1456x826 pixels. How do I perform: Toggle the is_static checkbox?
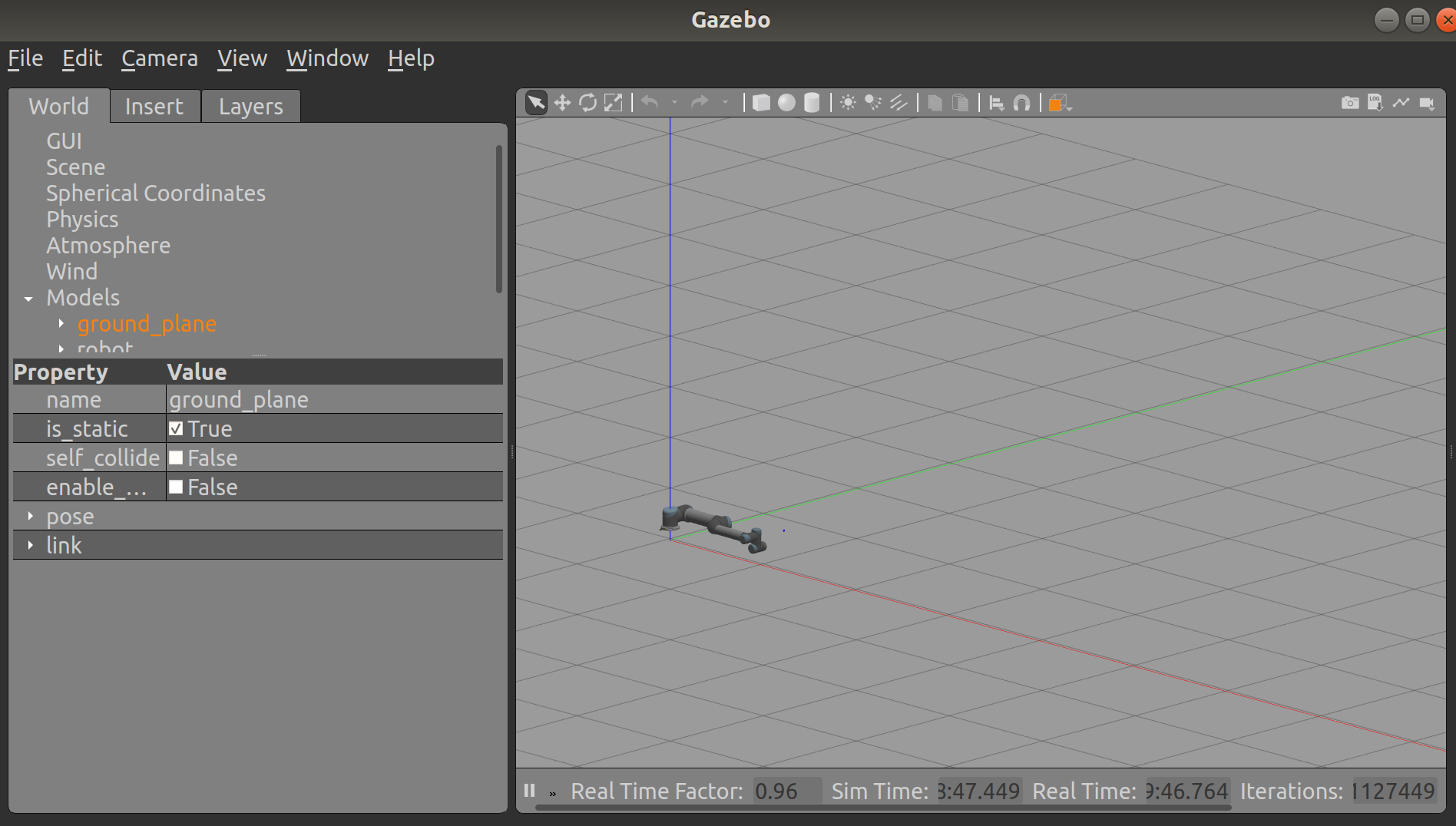tap(176, 428)
